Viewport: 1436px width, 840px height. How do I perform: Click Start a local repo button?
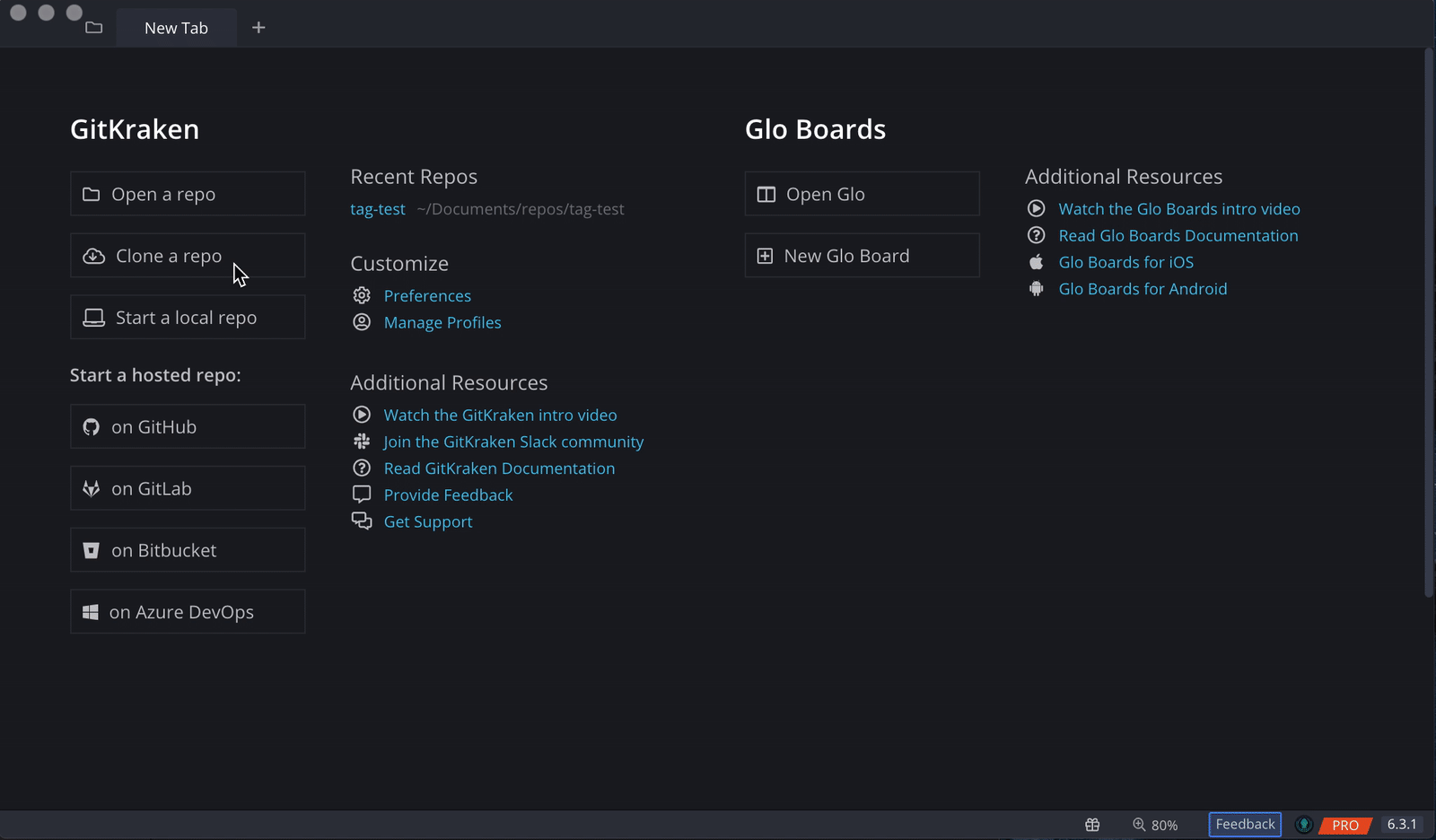[188, 318]
